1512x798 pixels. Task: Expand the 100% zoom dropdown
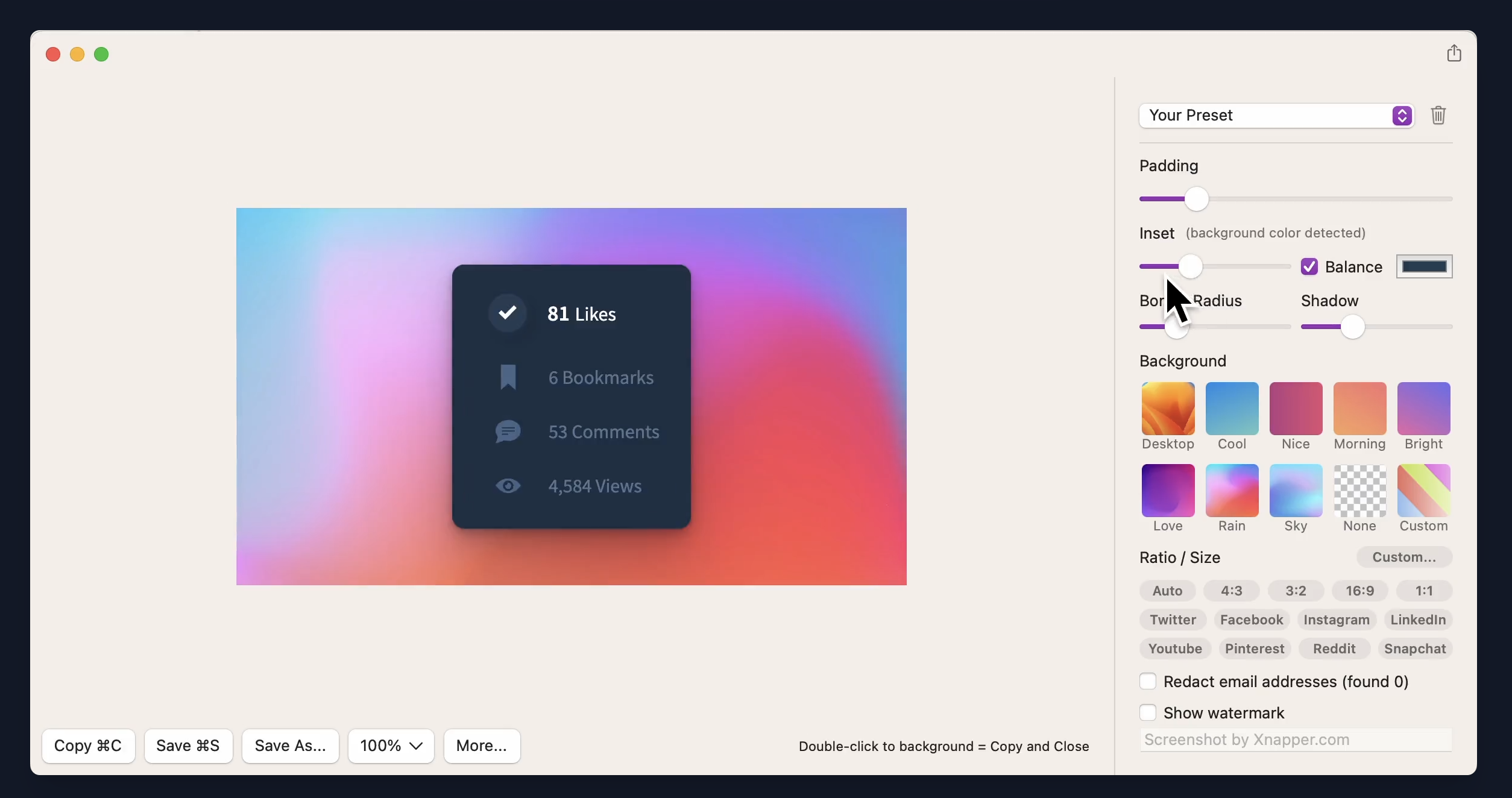point(391,746)
